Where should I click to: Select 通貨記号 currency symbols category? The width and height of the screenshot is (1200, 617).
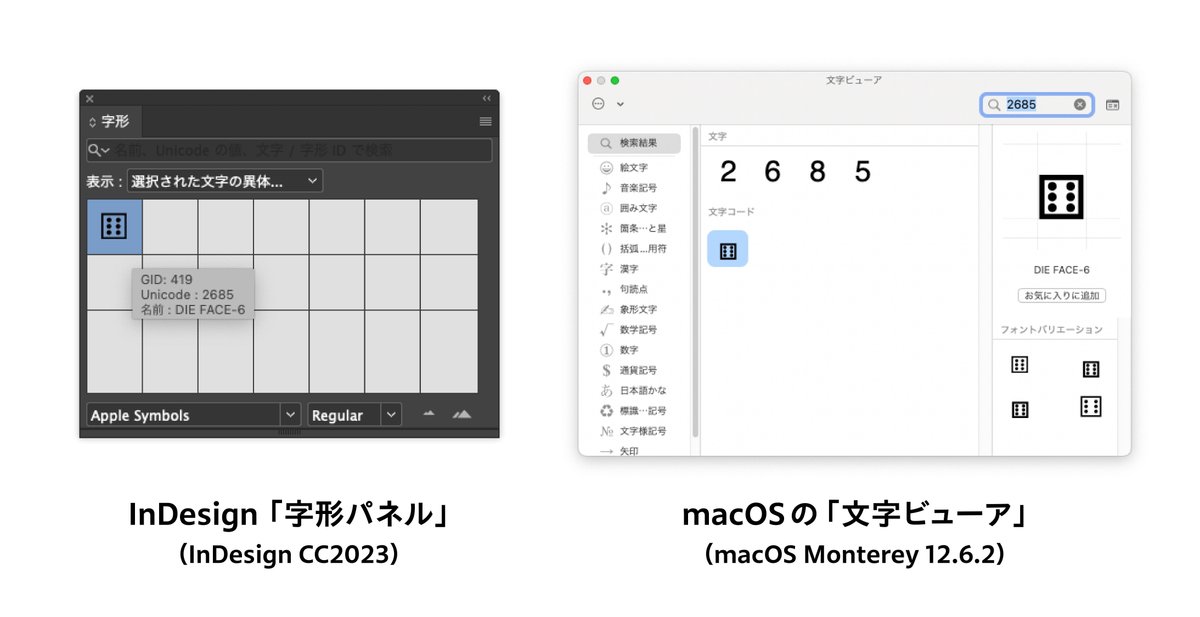click(634, 370)
